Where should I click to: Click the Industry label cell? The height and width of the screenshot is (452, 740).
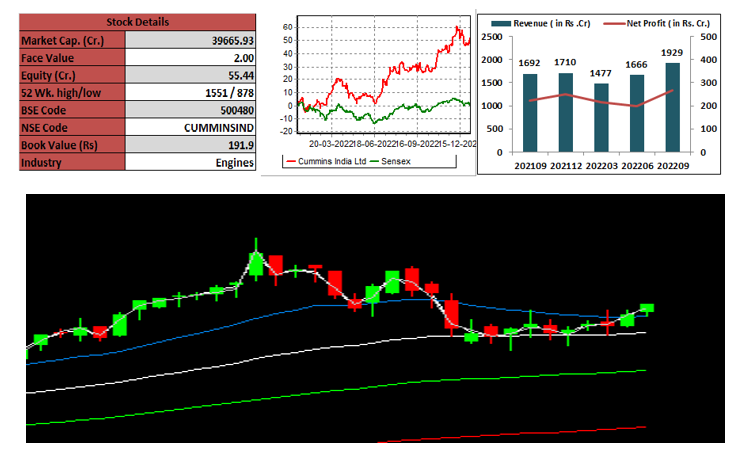72,162
